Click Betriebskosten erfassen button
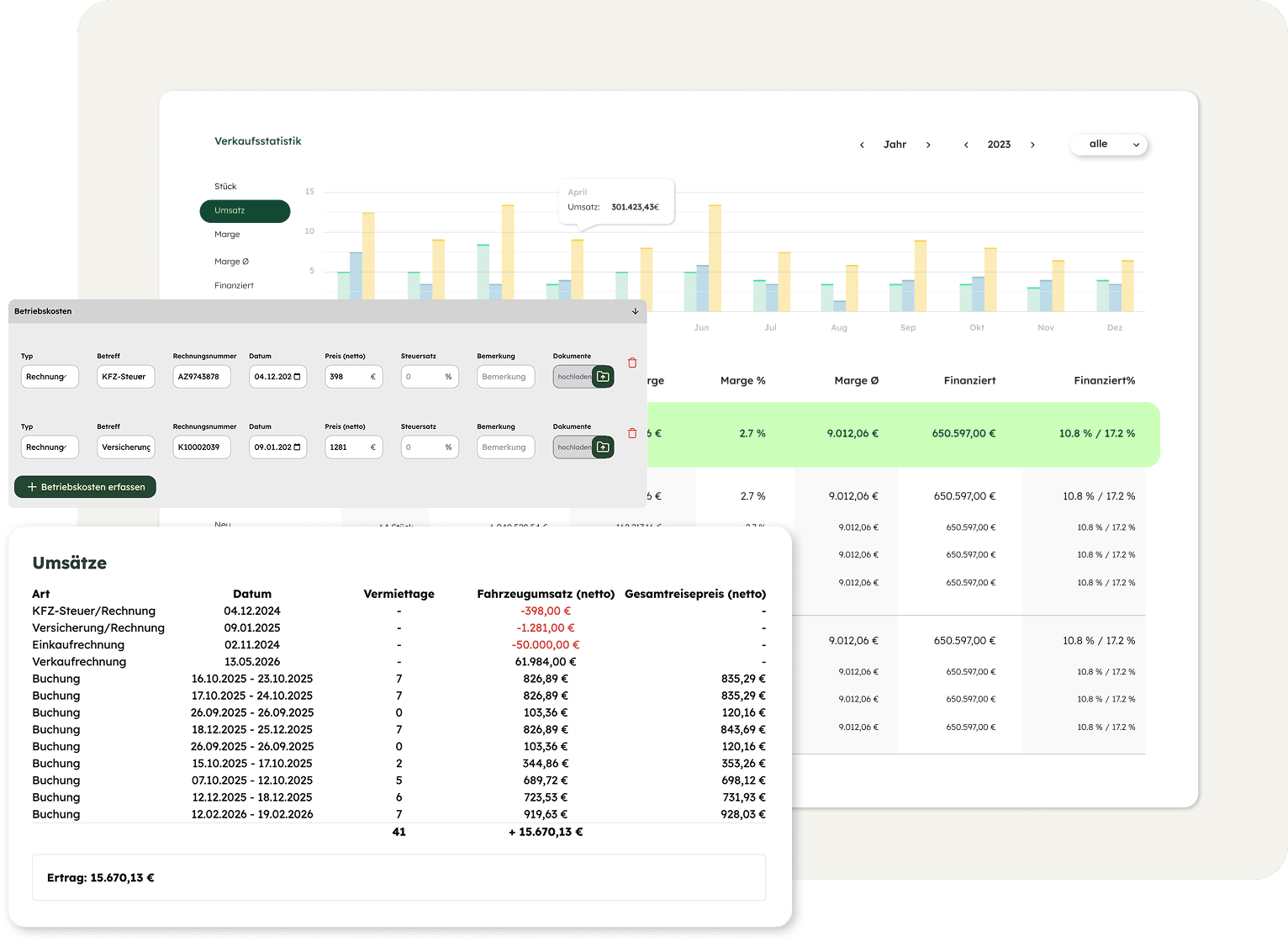Screen dimensions: 1288x942 (86, 487)
